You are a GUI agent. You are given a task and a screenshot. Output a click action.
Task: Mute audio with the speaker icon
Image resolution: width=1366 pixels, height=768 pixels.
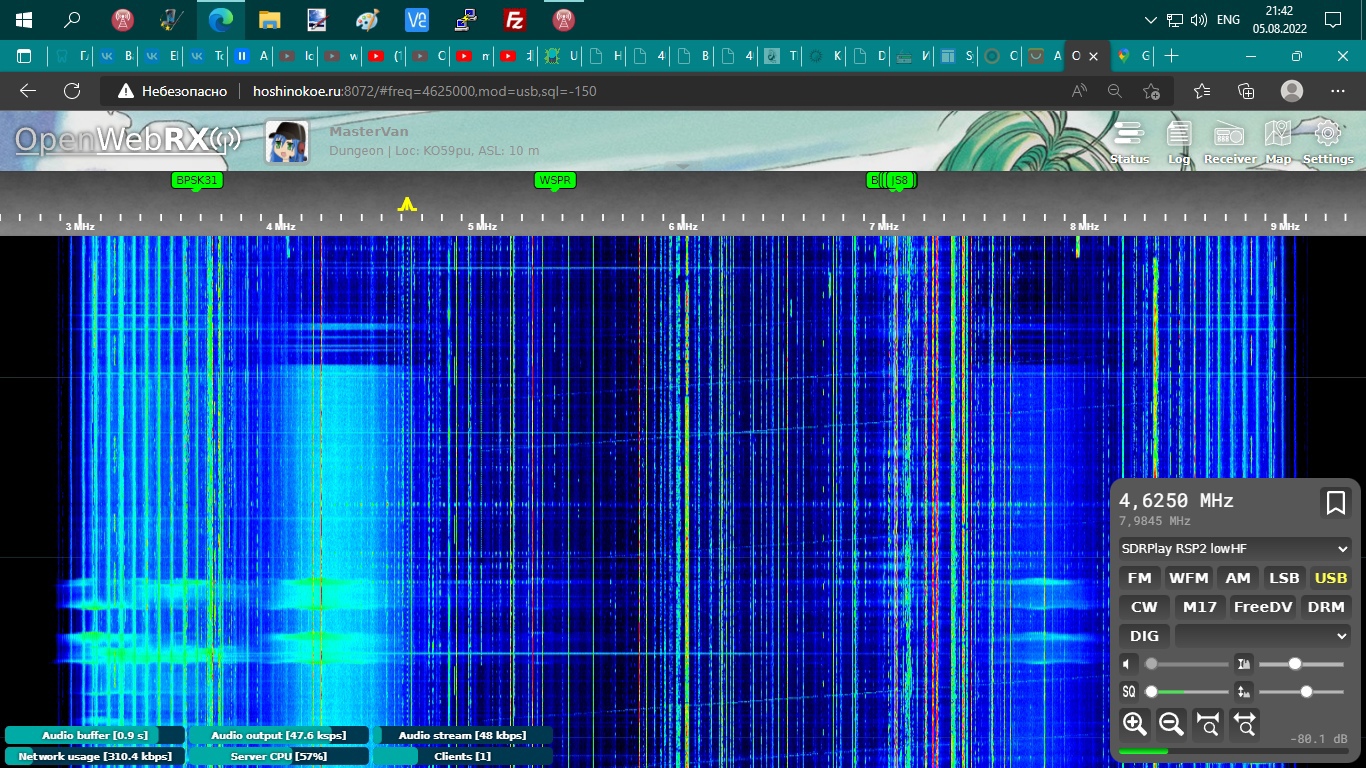[x=1128, y=664]
